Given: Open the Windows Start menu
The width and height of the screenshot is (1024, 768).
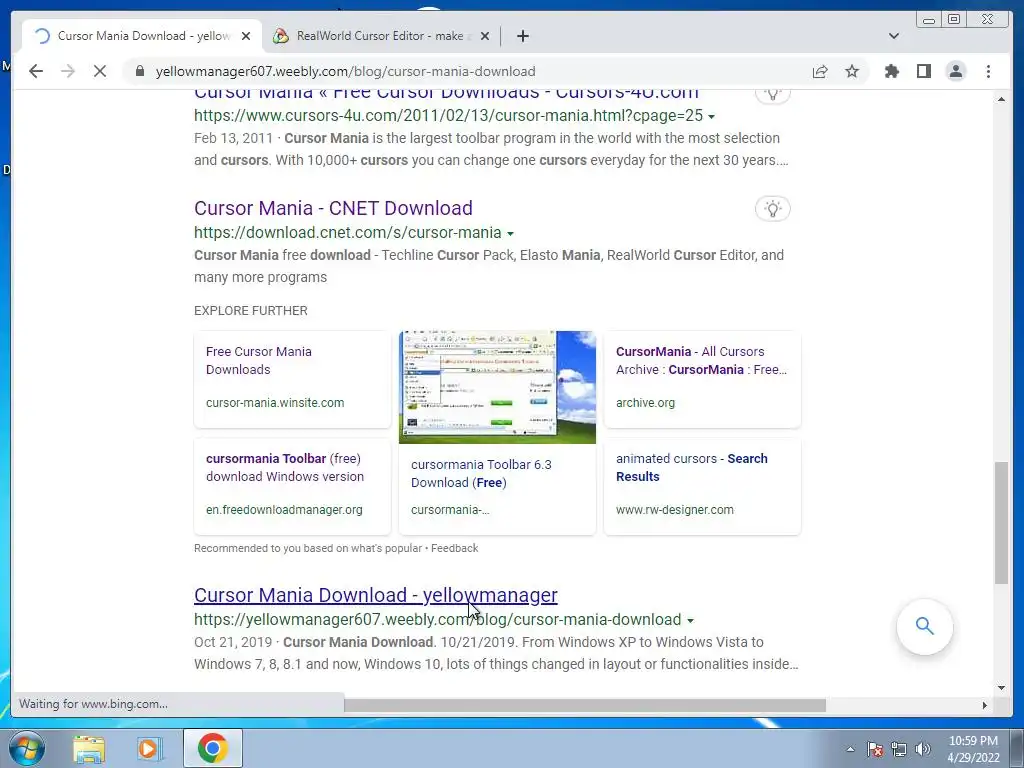Looking at the screenshot, I should coord(27,748).
